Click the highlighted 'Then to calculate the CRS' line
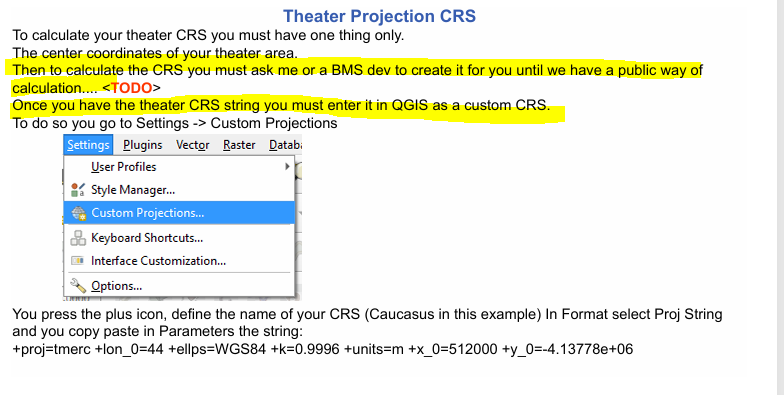 tap(358, 70)
